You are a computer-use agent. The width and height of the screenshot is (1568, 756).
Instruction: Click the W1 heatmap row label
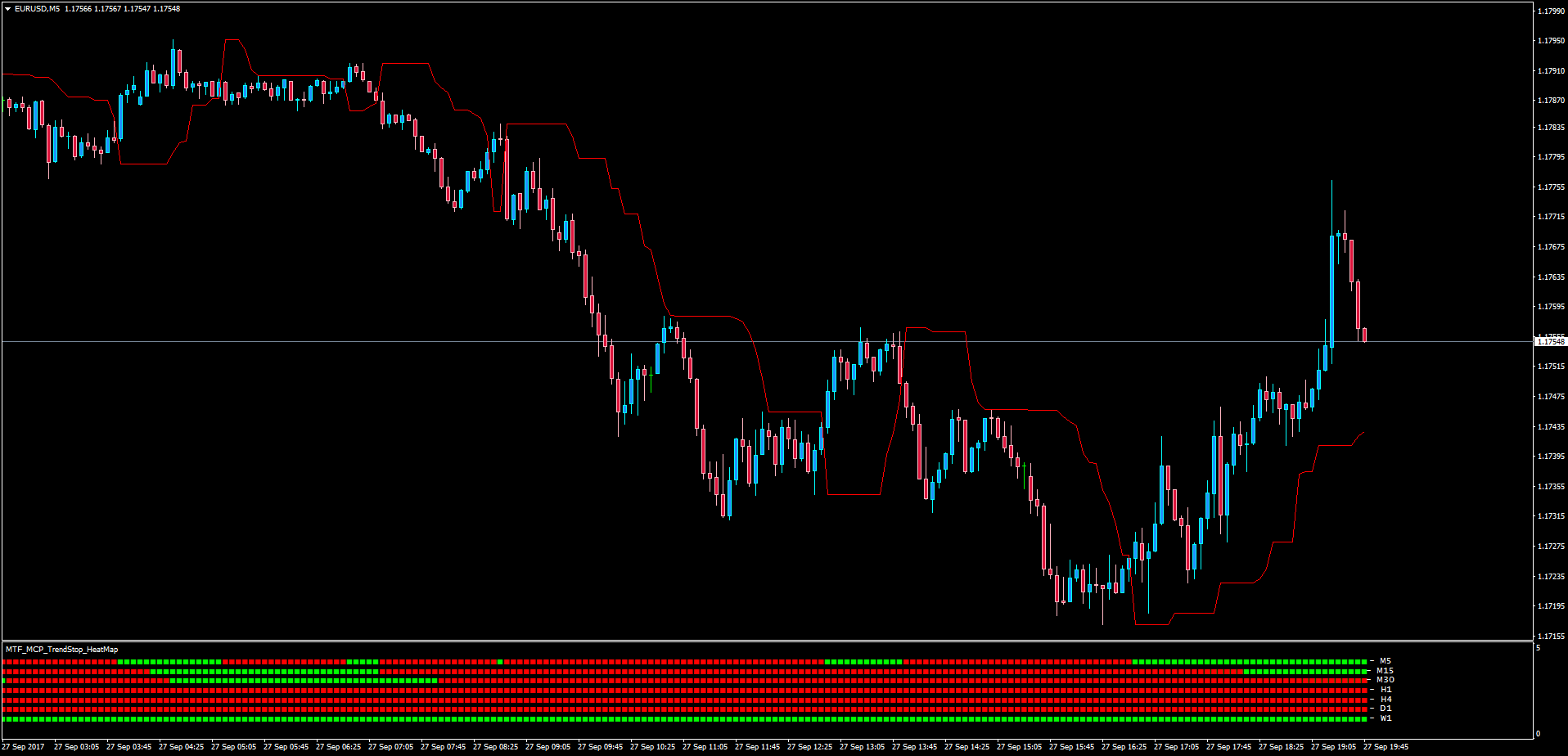[1386, 718]
